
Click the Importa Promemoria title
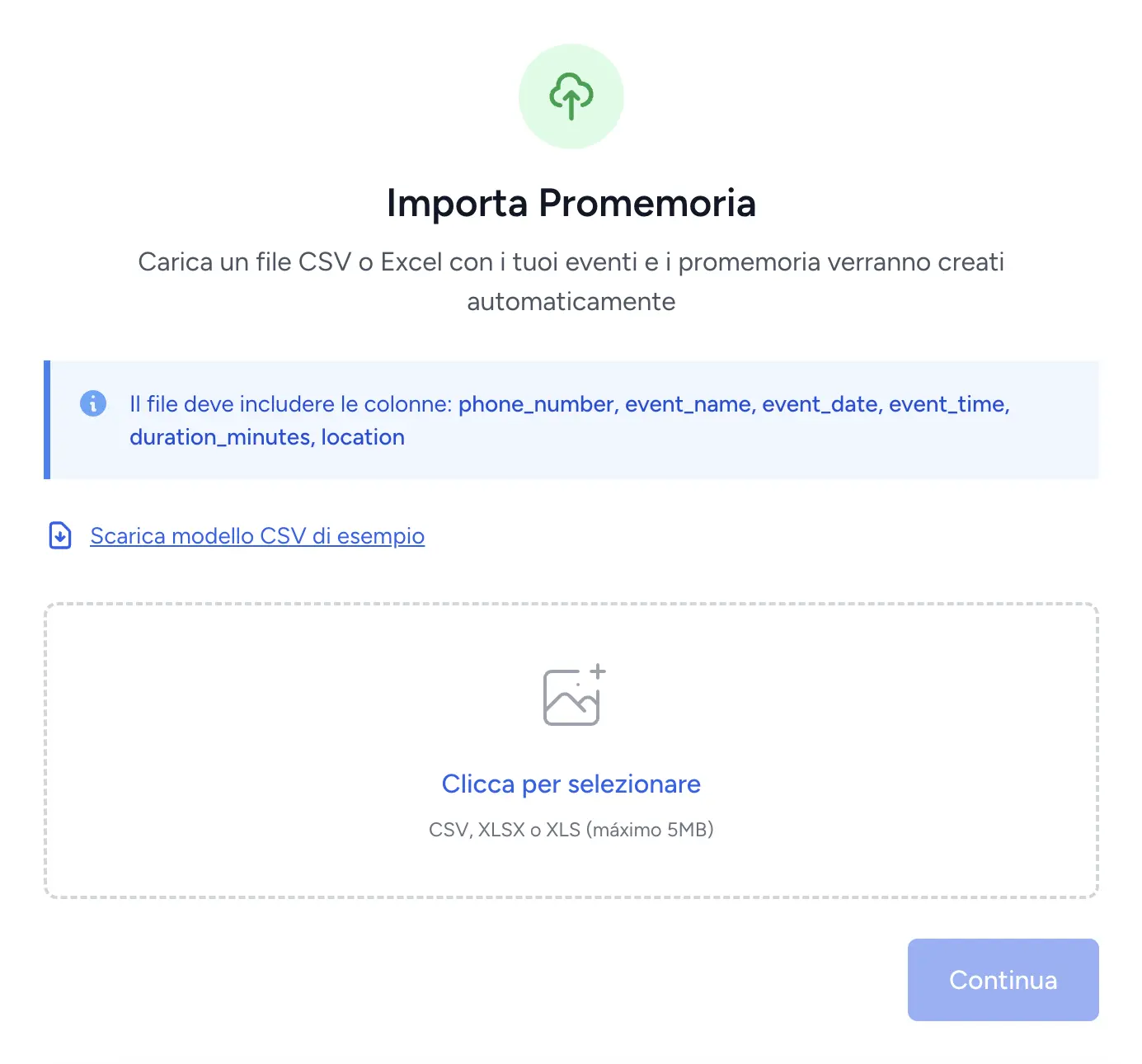pos(571,203)
